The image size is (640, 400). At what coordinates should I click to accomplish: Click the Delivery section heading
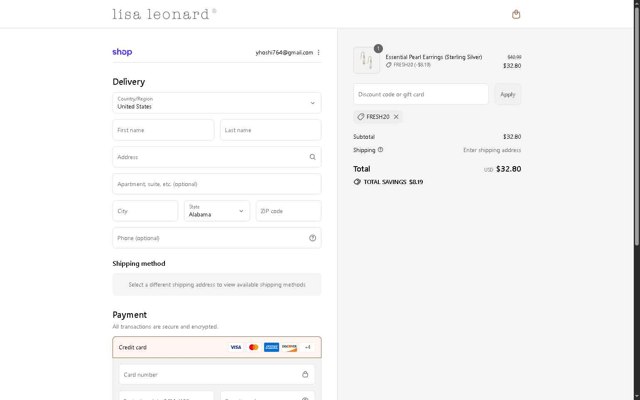[129, 82]
